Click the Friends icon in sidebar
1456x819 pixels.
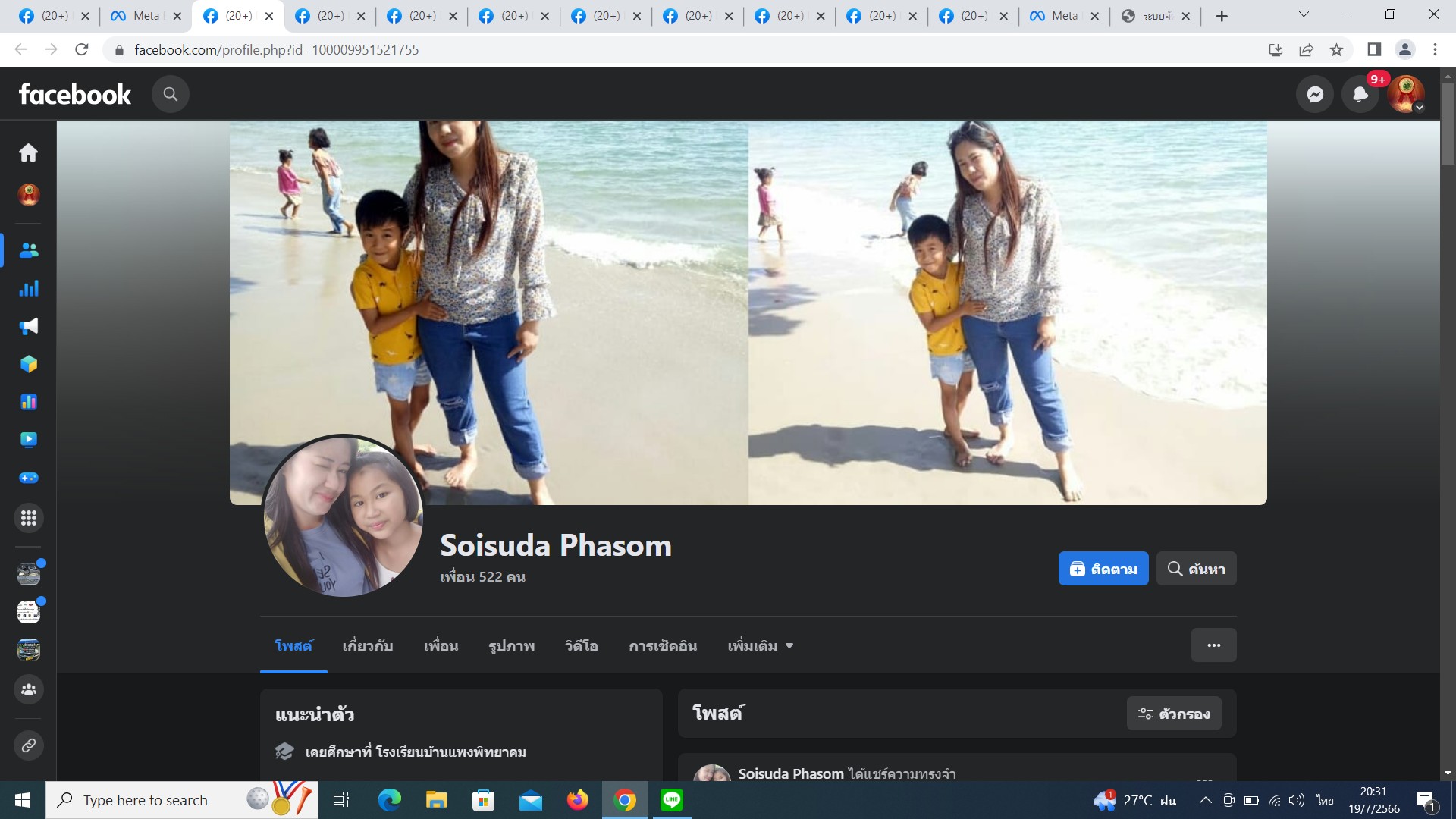(x=29, y=250)
